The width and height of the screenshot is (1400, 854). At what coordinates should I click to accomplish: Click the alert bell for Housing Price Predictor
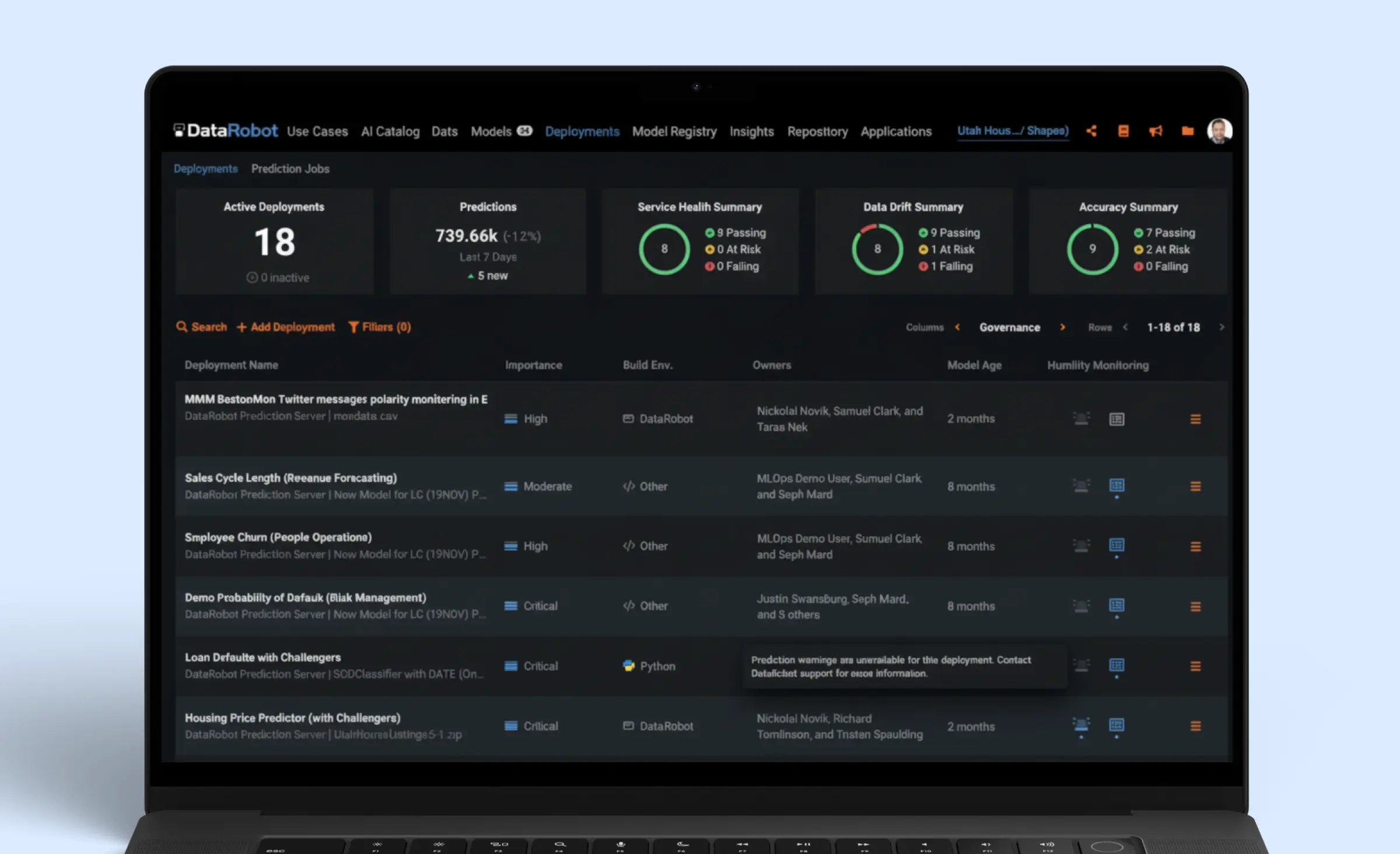click(x=1081, y=726)
